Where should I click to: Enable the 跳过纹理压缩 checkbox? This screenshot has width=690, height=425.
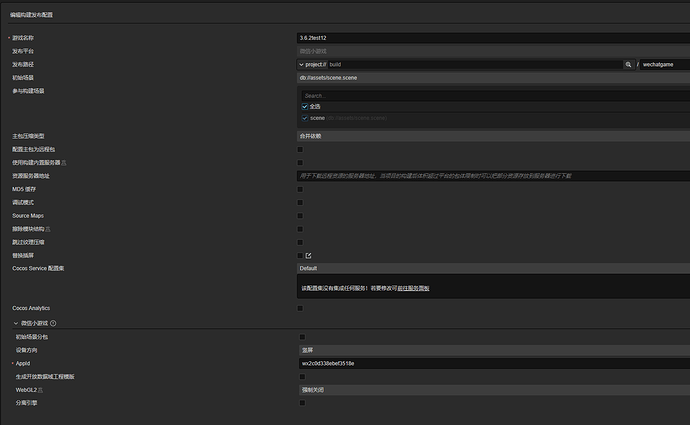coord(300,242)
